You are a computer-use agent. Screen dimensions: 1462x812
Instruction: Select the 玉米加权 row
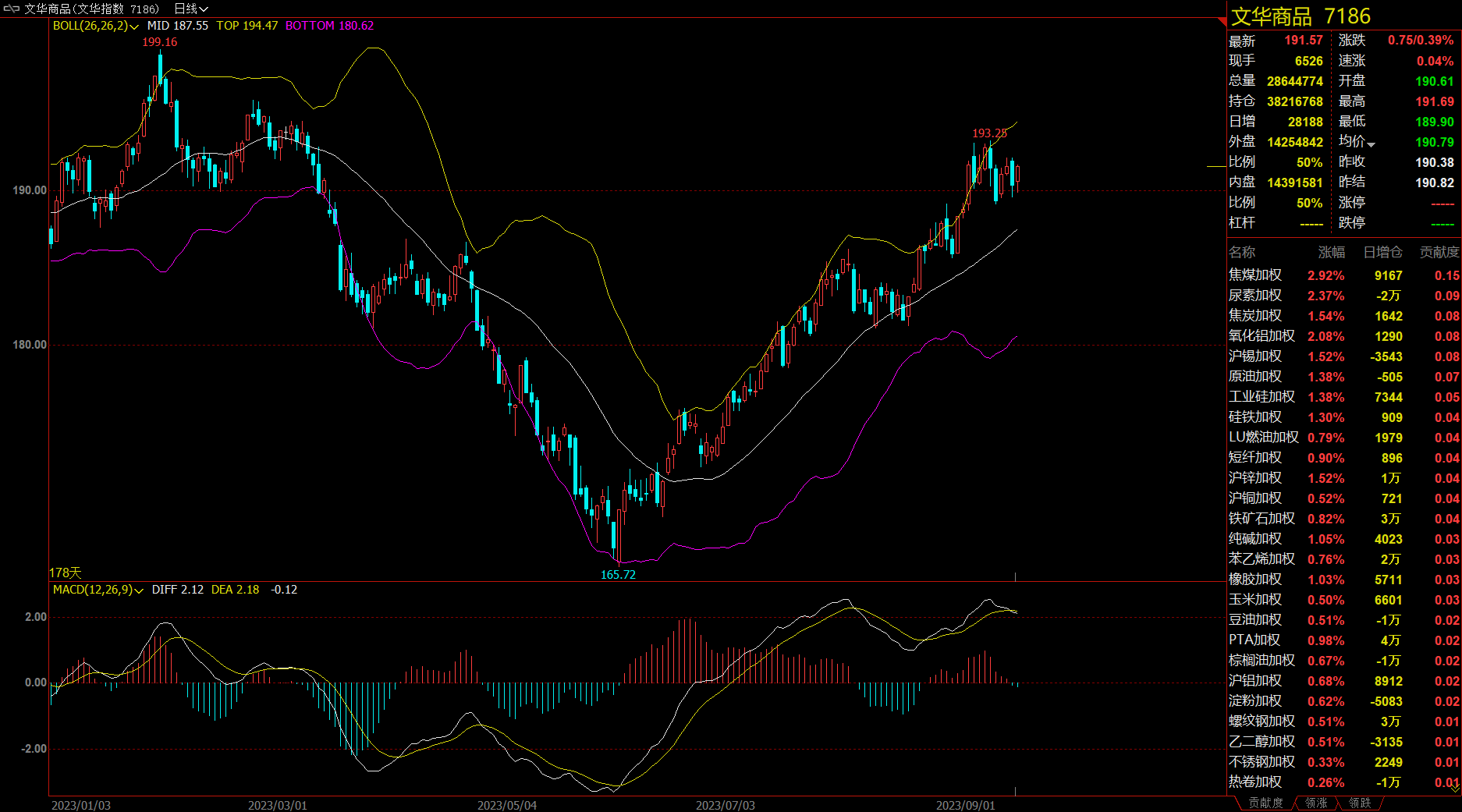tap(1344, 600)
